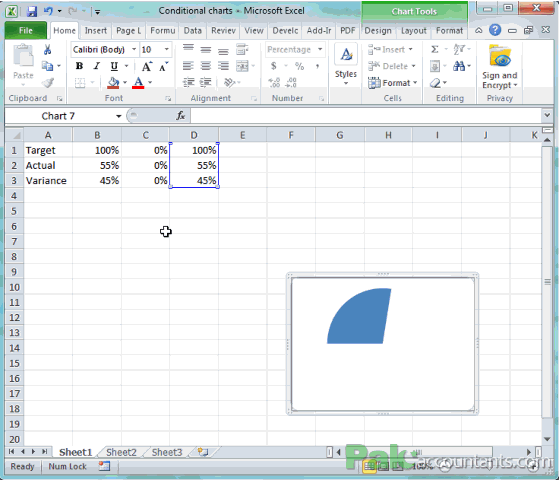The height and width of the screenshot is (480, 559).
Task: Click the Format button in Cells group
Action: click(393, 83)
